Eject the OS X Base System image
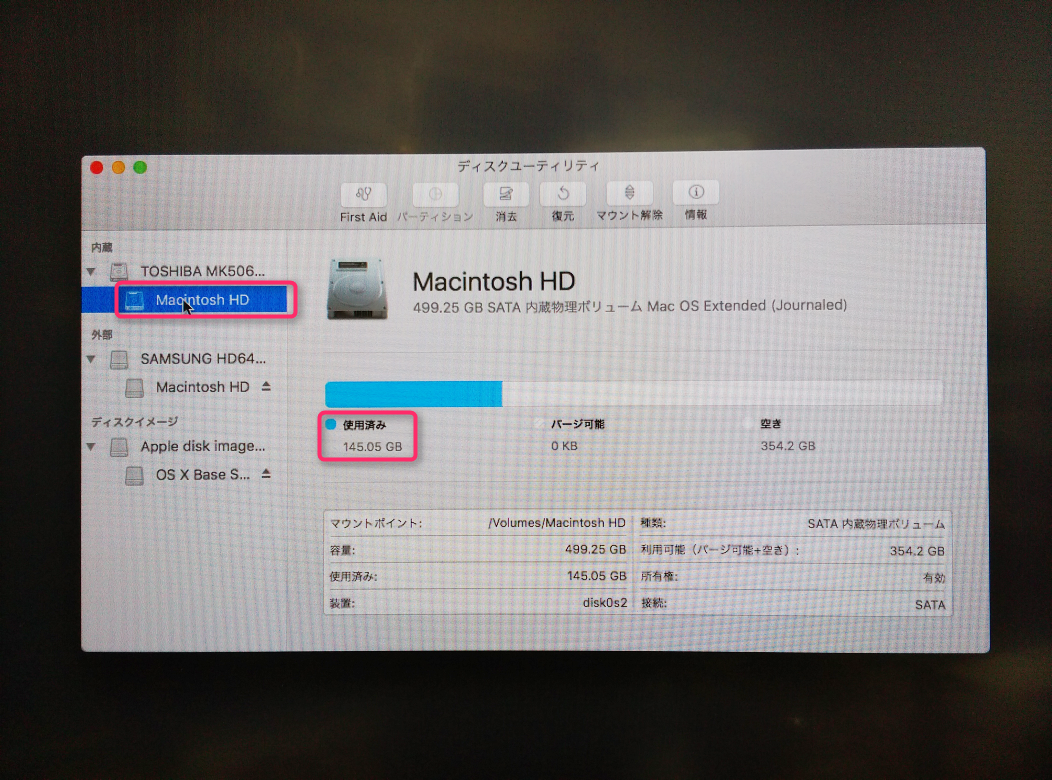This screenshot has width=1052, height=780. (x=266, y=474)
